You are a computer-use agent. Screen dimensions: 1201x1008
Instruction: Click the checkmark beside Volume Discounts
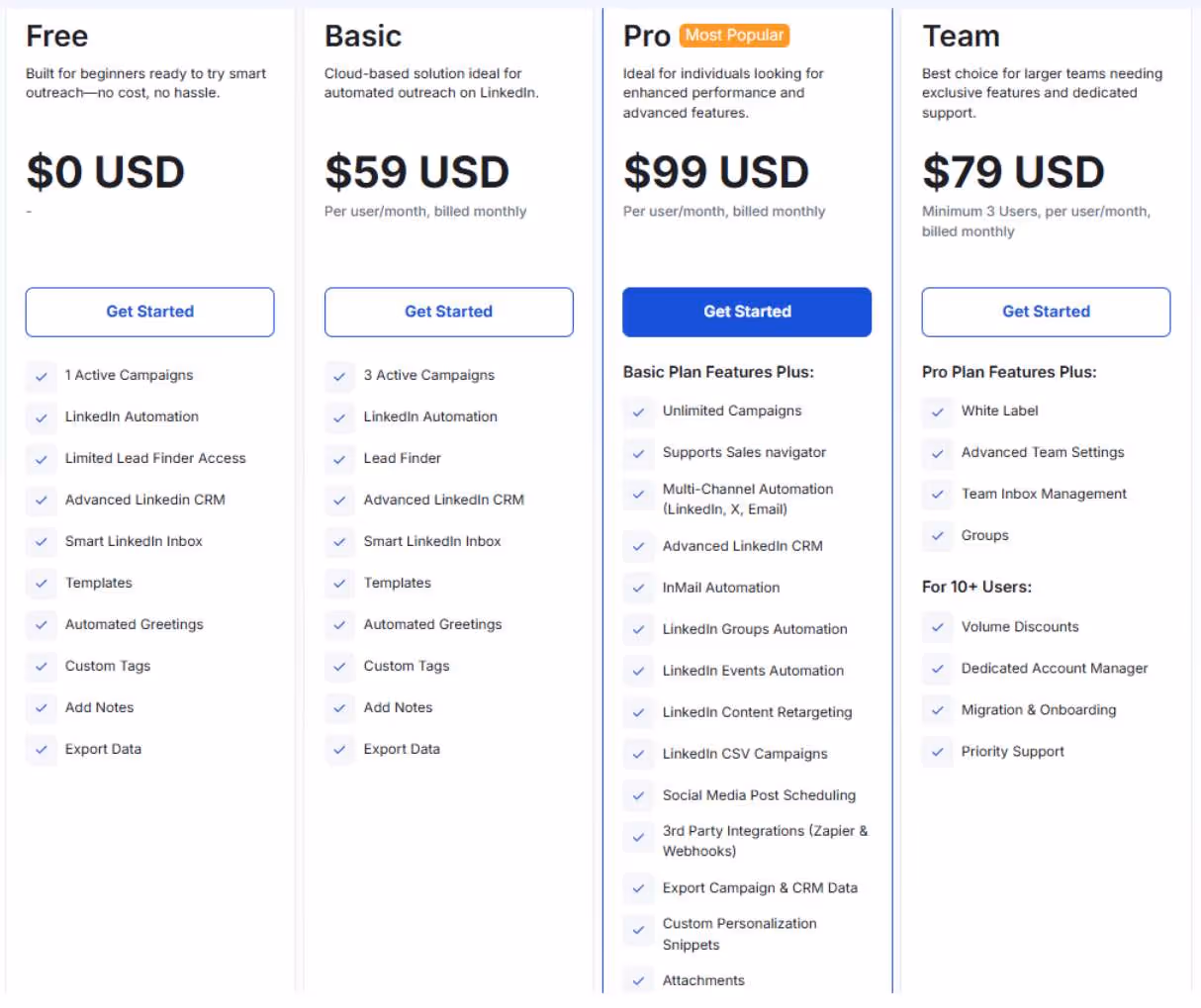(x=937, y=627)
